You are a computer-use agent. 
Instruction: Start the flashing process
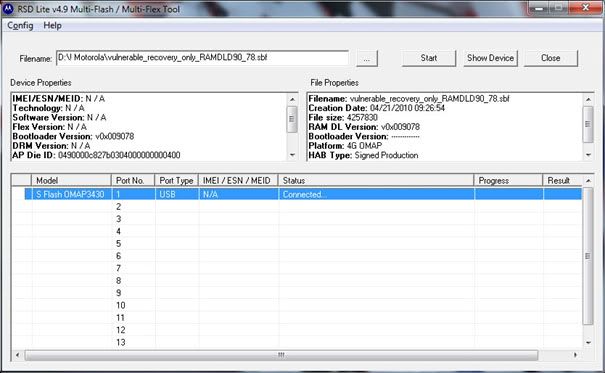[x=429, y=58]
